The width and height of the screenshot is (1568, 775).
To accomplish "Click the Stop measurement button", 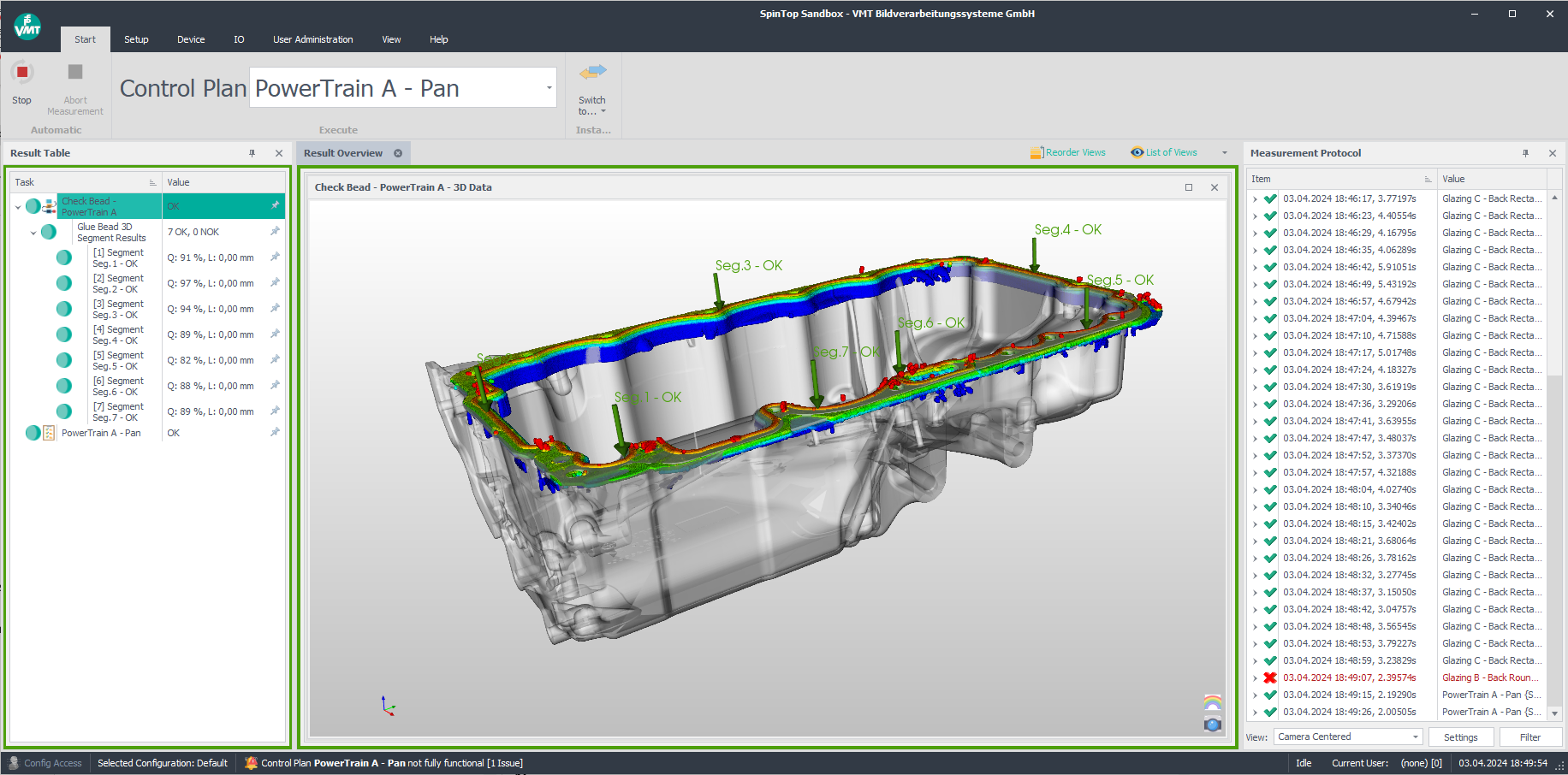I will pos(22,82).
